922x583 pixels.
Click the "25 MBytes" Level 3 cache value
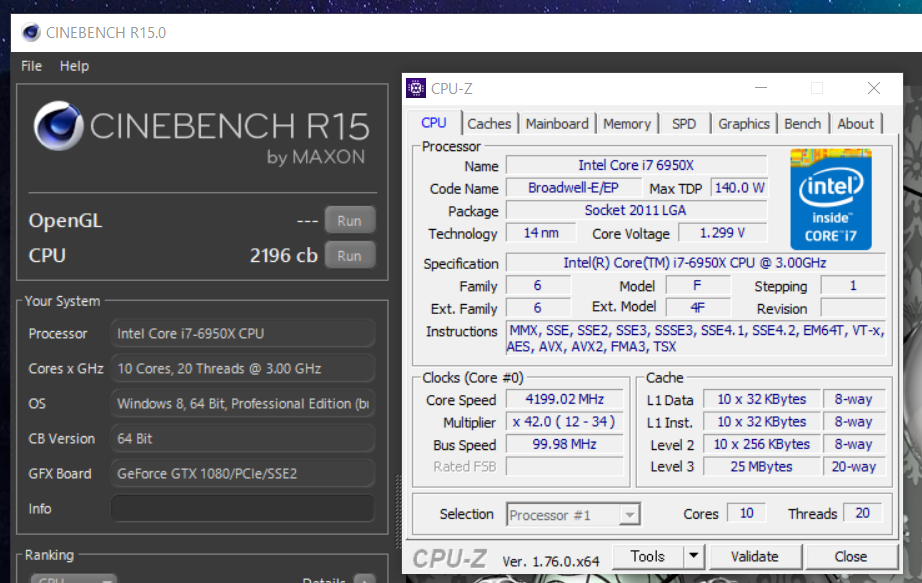tap(761, 467)
